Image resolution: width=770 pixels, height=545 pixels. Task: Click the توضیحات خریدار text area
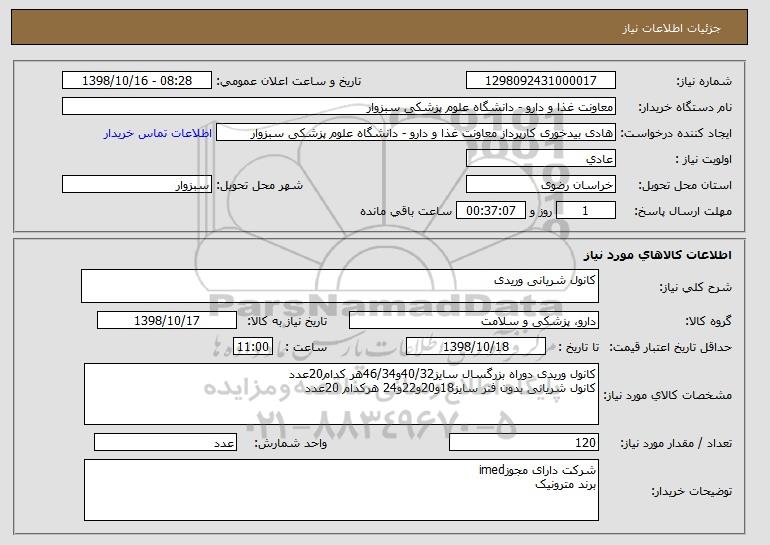coord(341,490)
